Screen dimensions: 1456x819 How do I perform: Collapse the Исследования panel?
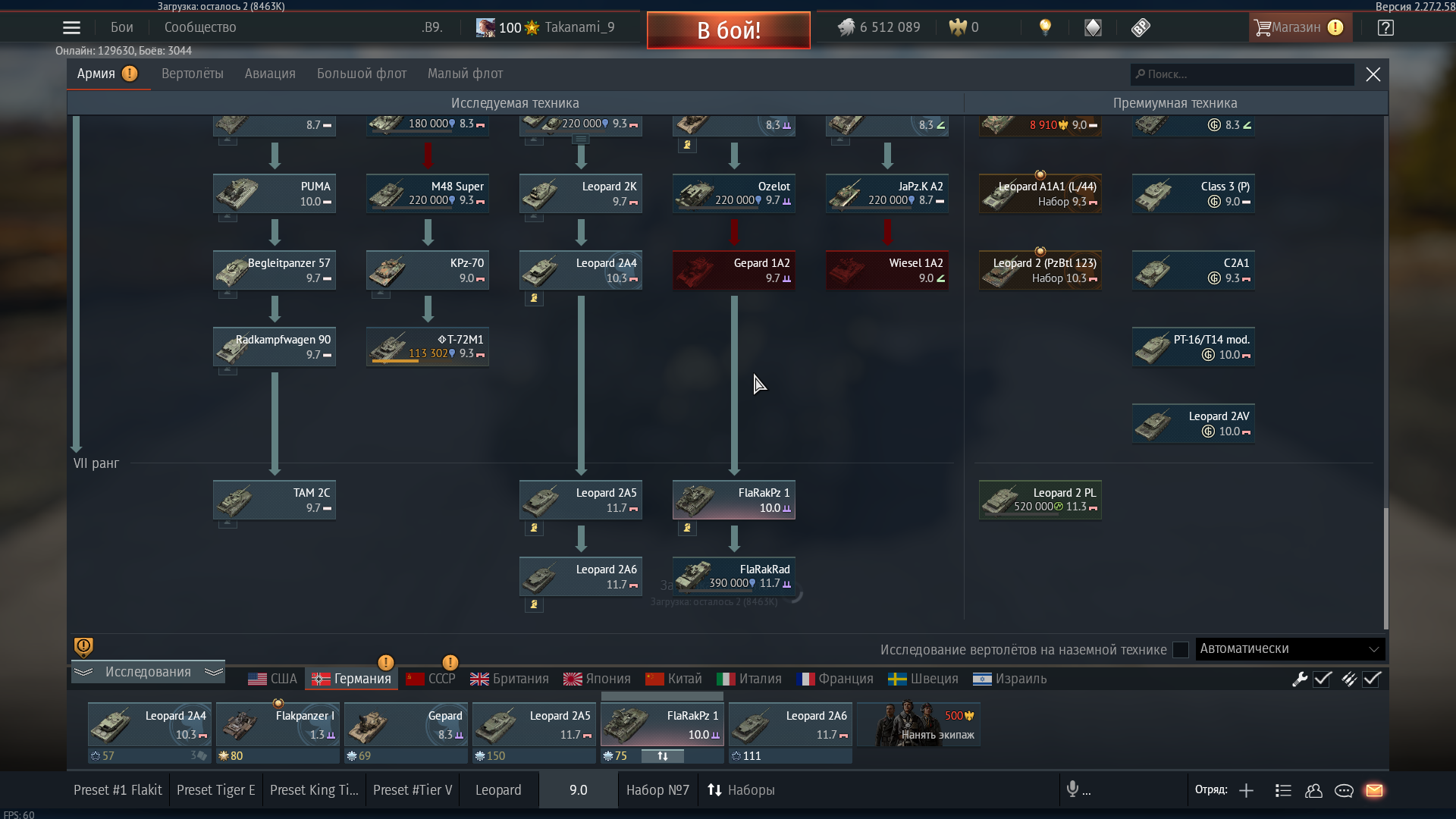tap(148, 672)
